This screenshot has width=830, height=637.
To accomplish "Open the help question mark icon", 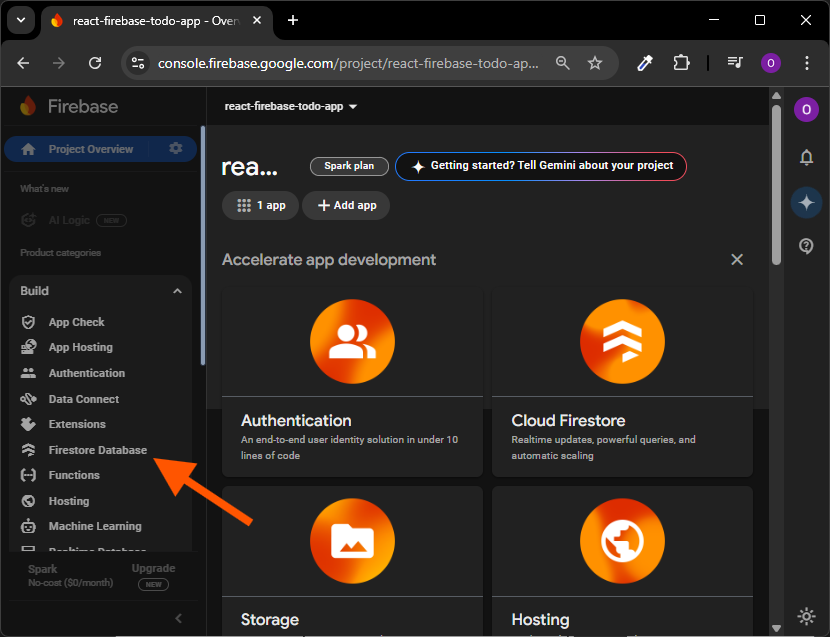I will pos(806,246).
